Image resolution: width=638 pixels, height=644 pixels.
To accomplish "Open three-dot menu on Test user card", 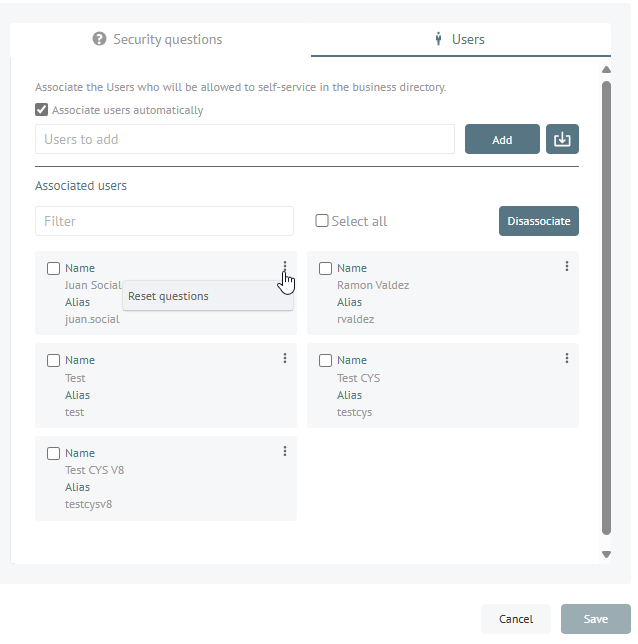I will pos(285,358).
